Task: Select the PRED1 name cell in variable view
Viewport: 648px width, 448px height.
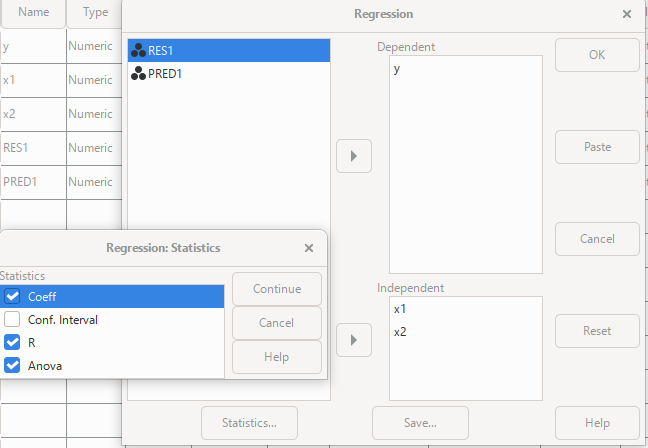Action: pos(33,182)
